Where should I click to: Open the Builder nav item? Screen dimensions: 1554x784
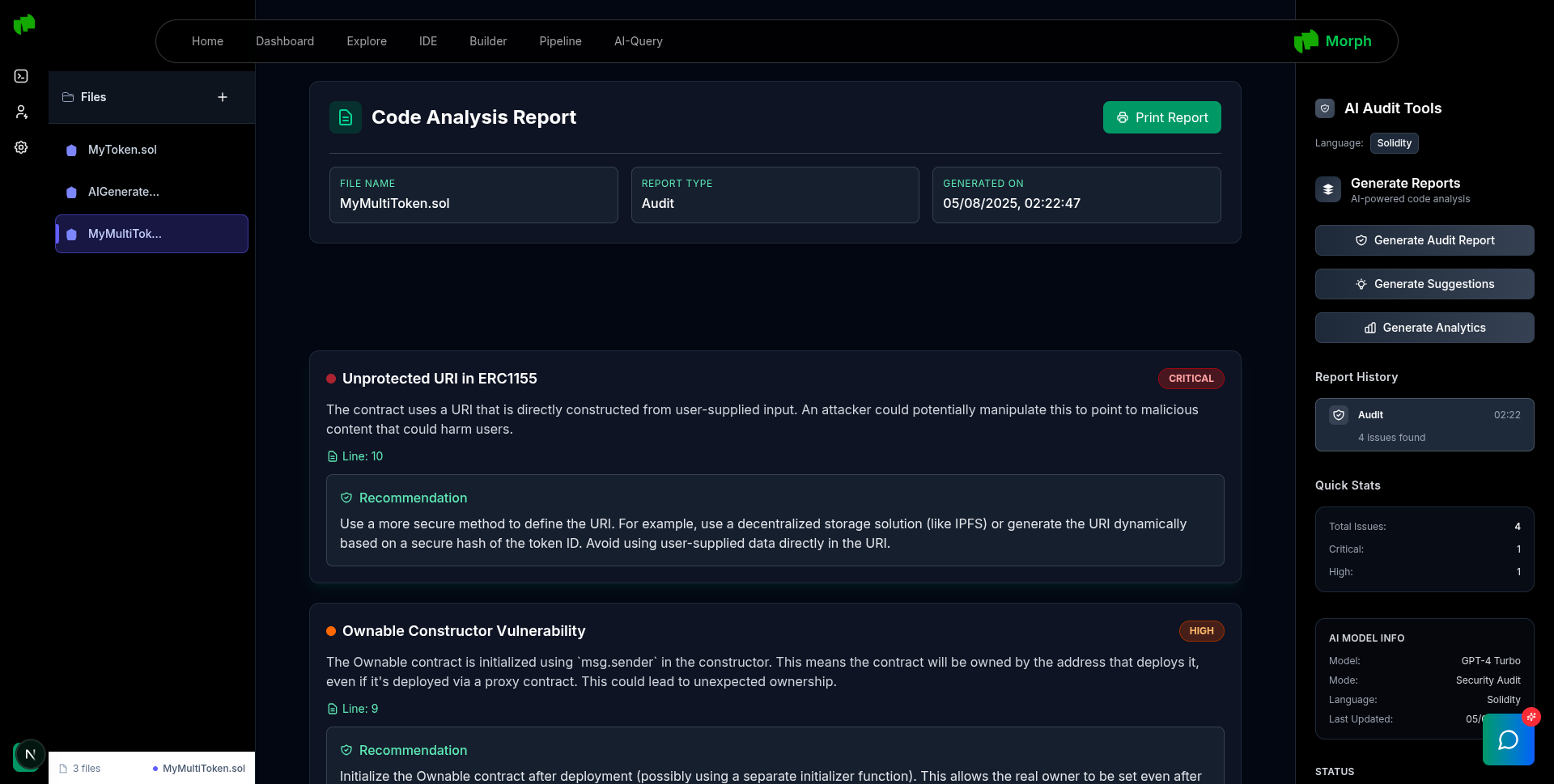pos(488,41)
